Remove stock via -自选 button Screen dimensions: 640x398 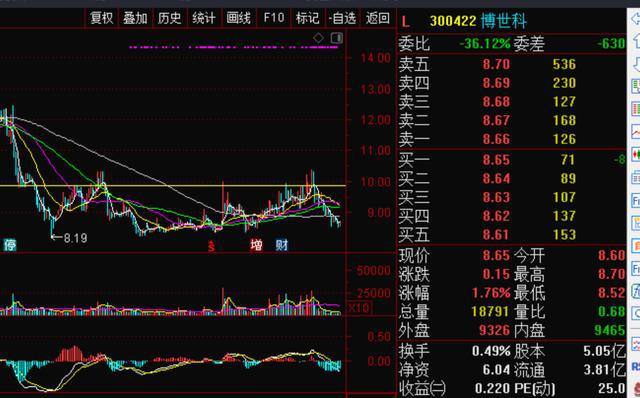342,18
